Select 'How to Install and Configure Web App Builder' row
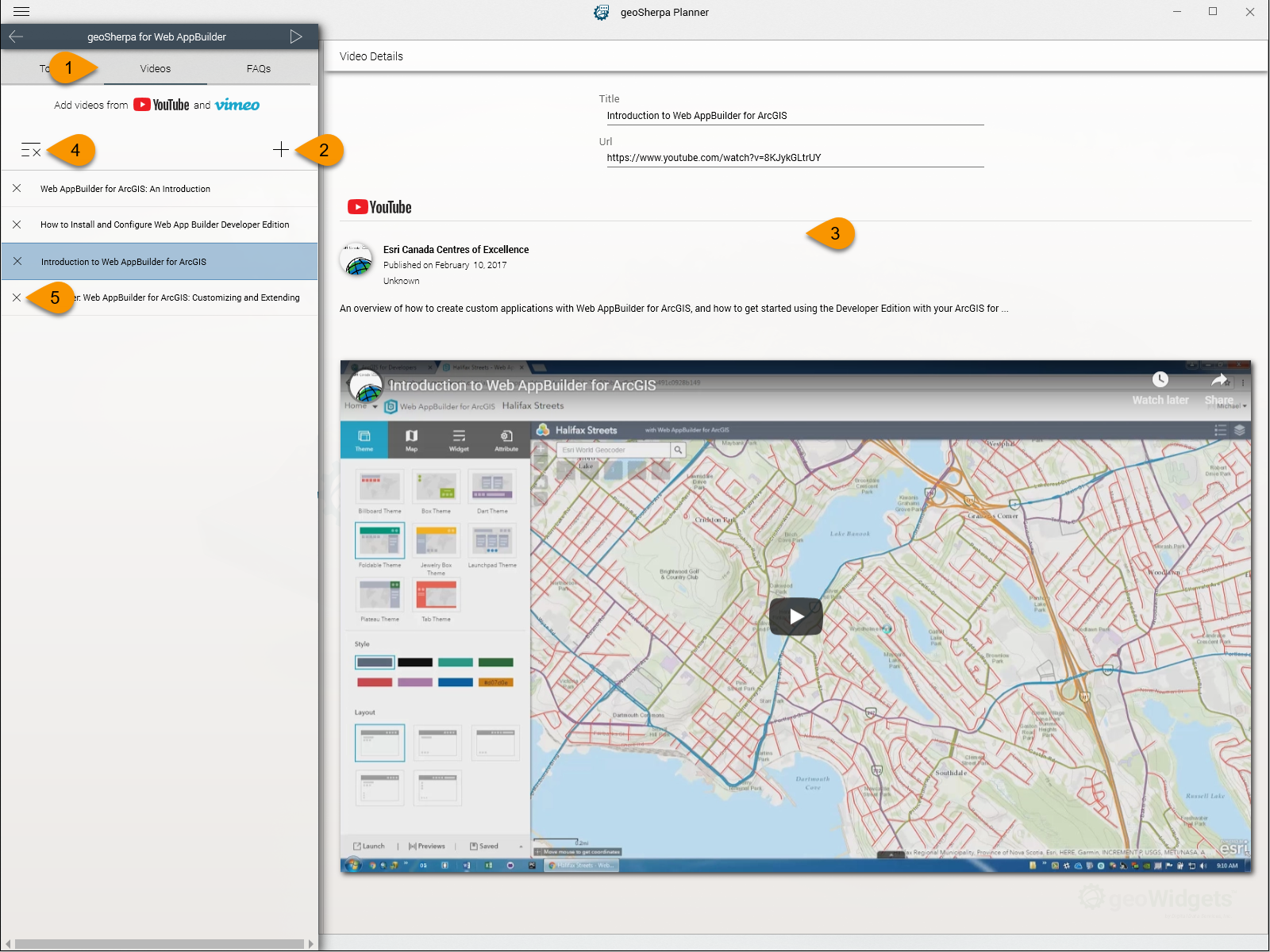Image resolution: width=1270 pixels, height=952 pixels. 160,225
